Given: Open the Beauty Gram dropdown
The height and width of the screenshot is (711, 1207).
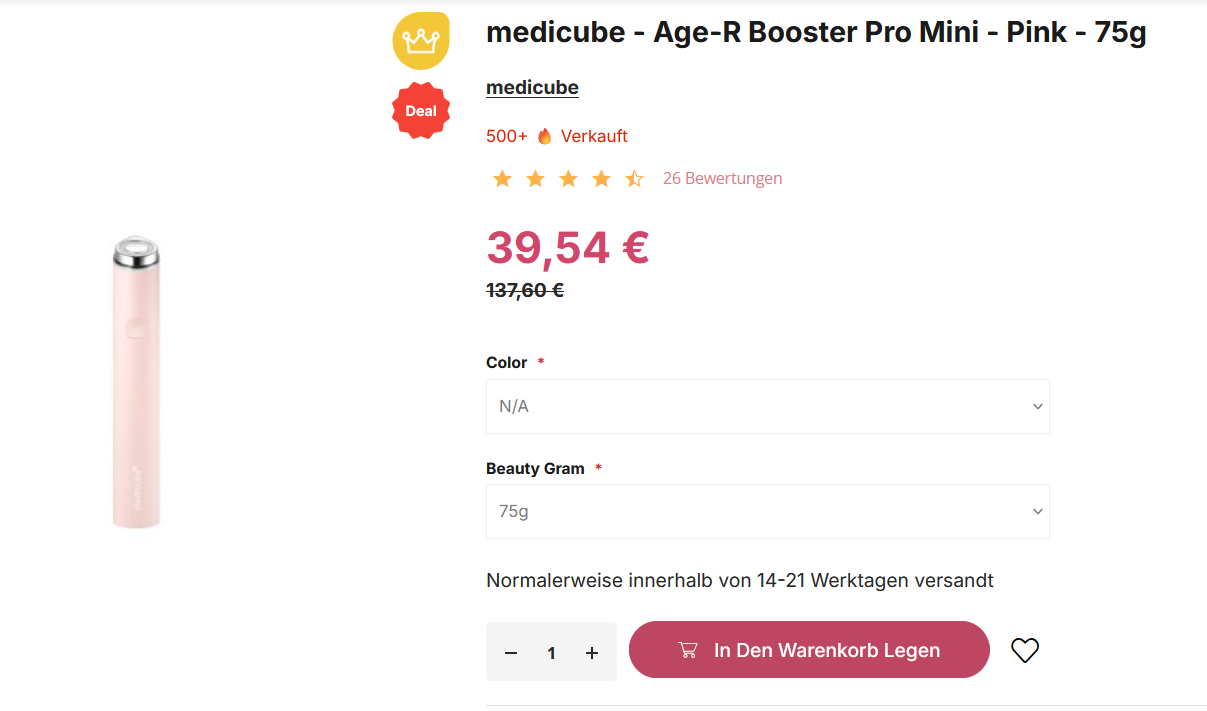Looking at the screenshot, I should tap(767, 512).
